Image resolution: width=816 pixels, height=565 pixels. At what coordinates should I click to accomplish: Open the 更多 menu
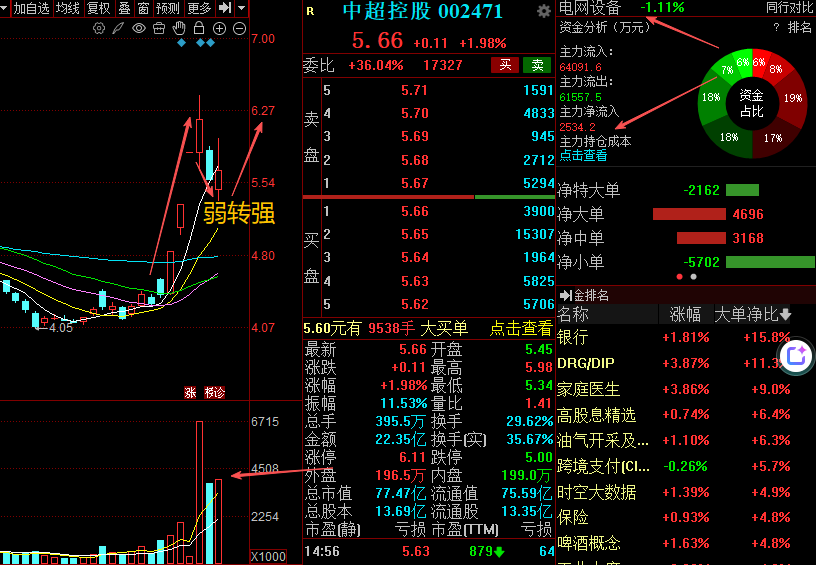pyautogui.click(x=199, y=8)
